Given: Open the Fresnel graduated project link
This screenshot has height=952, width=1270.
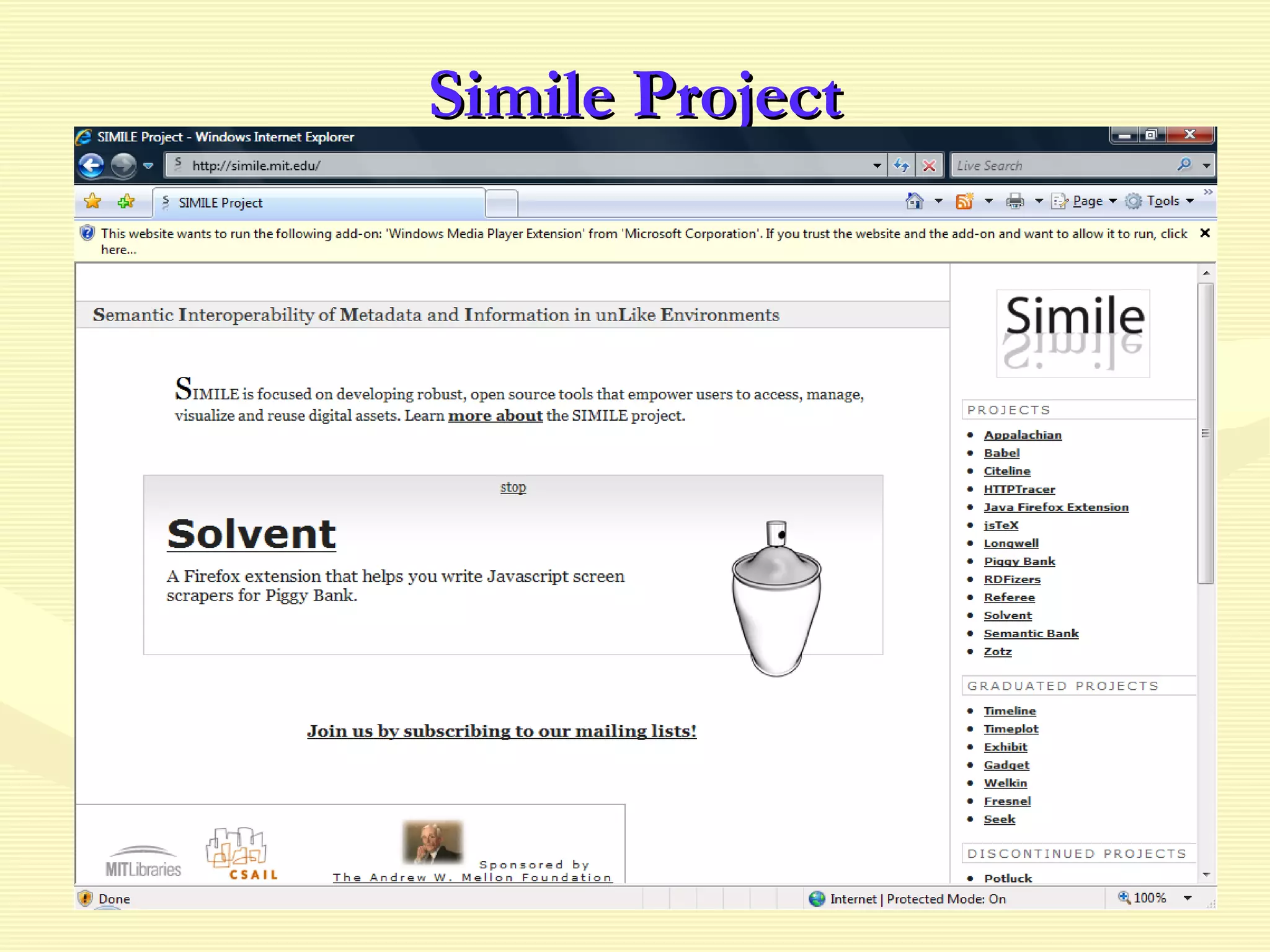Looking at the screenshot, I should [1007, 801].
